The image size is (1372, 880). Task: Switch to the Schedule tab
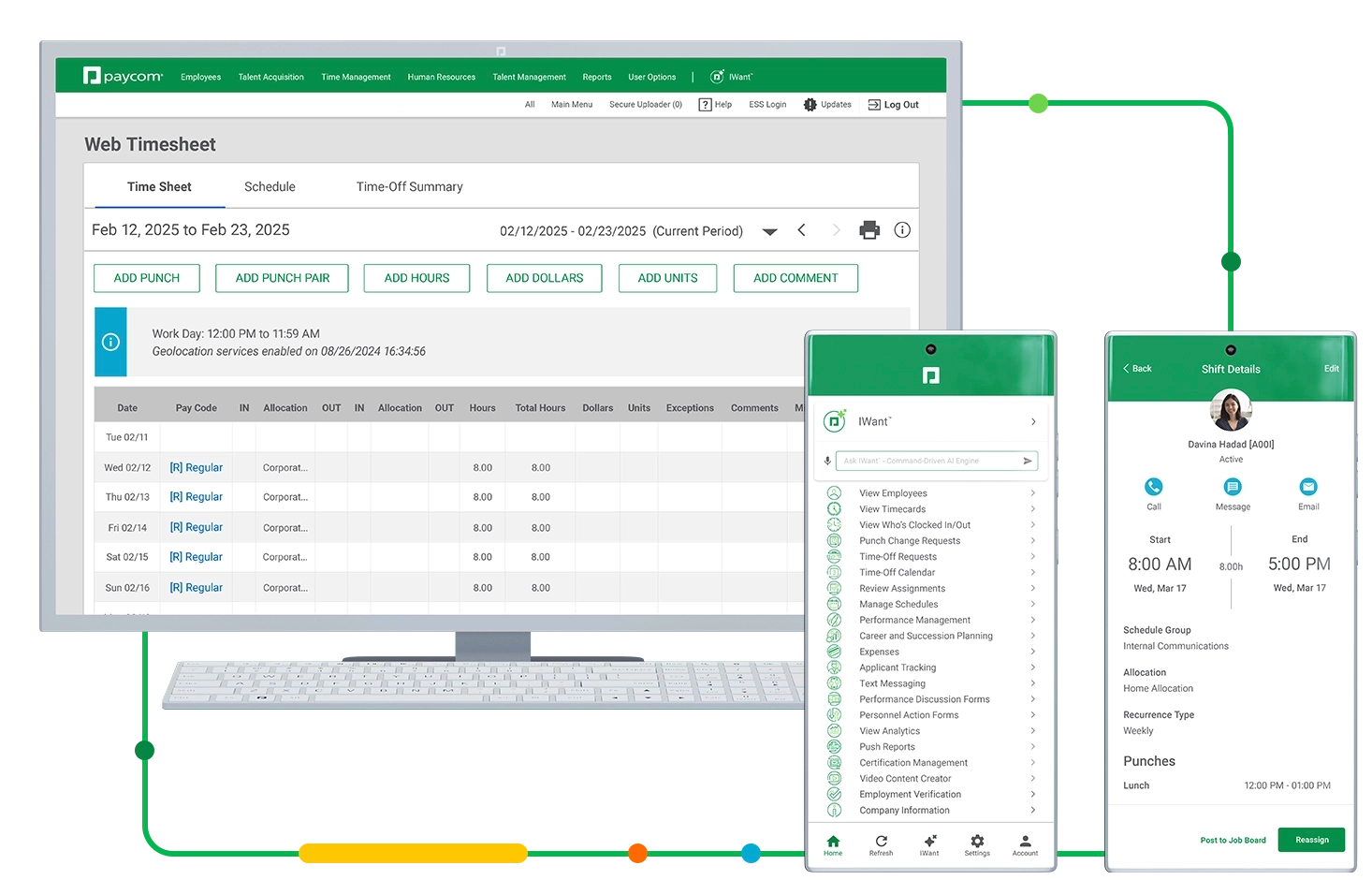pos(270,187)
